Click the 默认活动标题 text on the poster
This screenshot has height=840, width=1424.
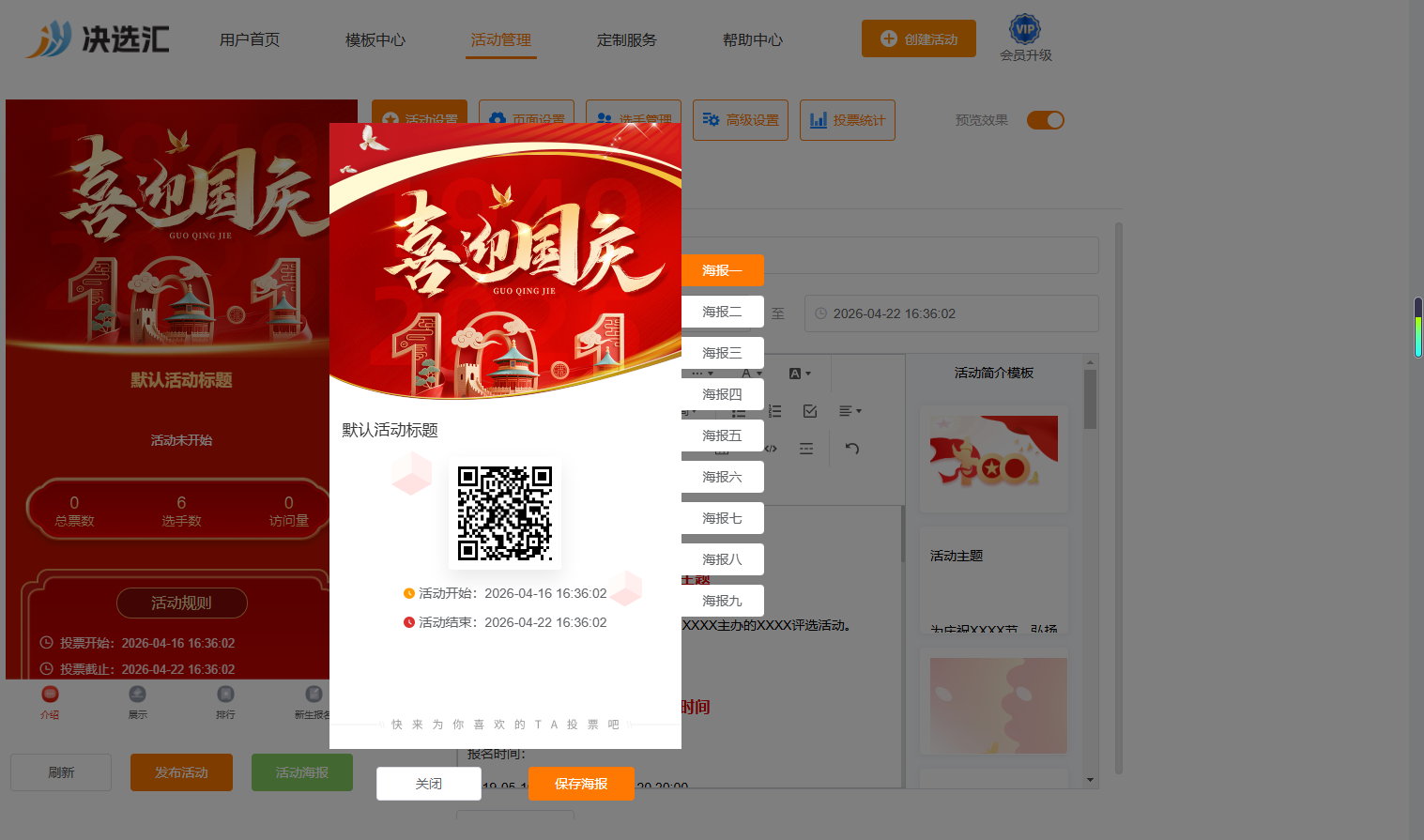[x=390, y=430]
